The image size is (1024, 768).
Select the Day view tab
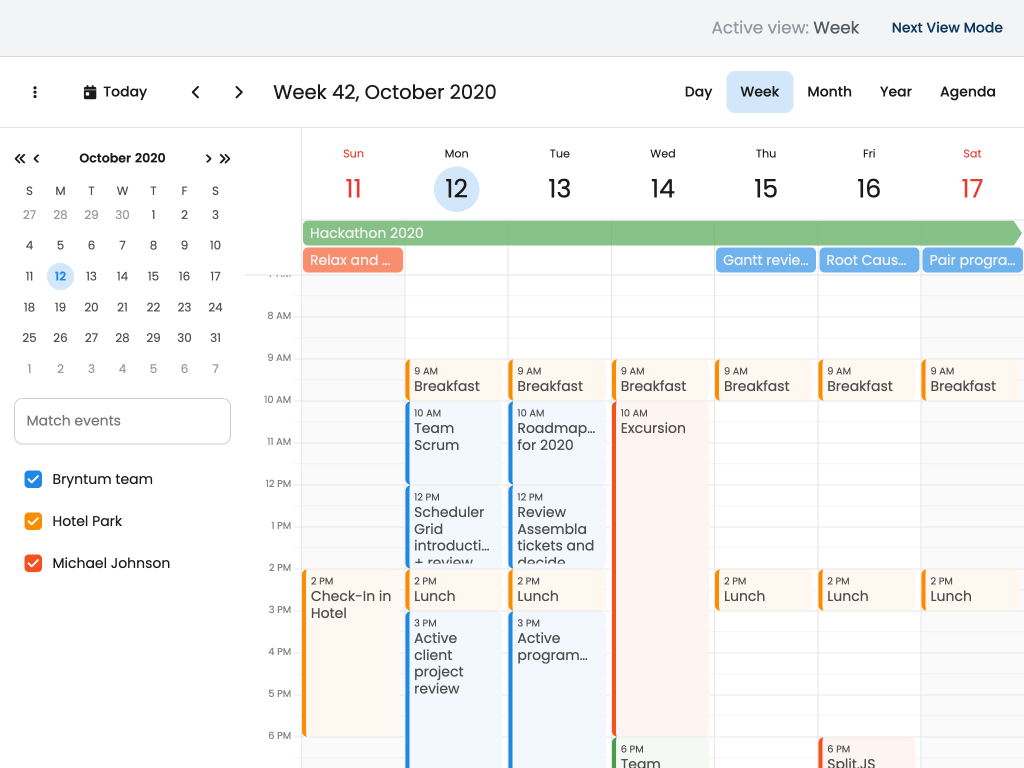698,92
